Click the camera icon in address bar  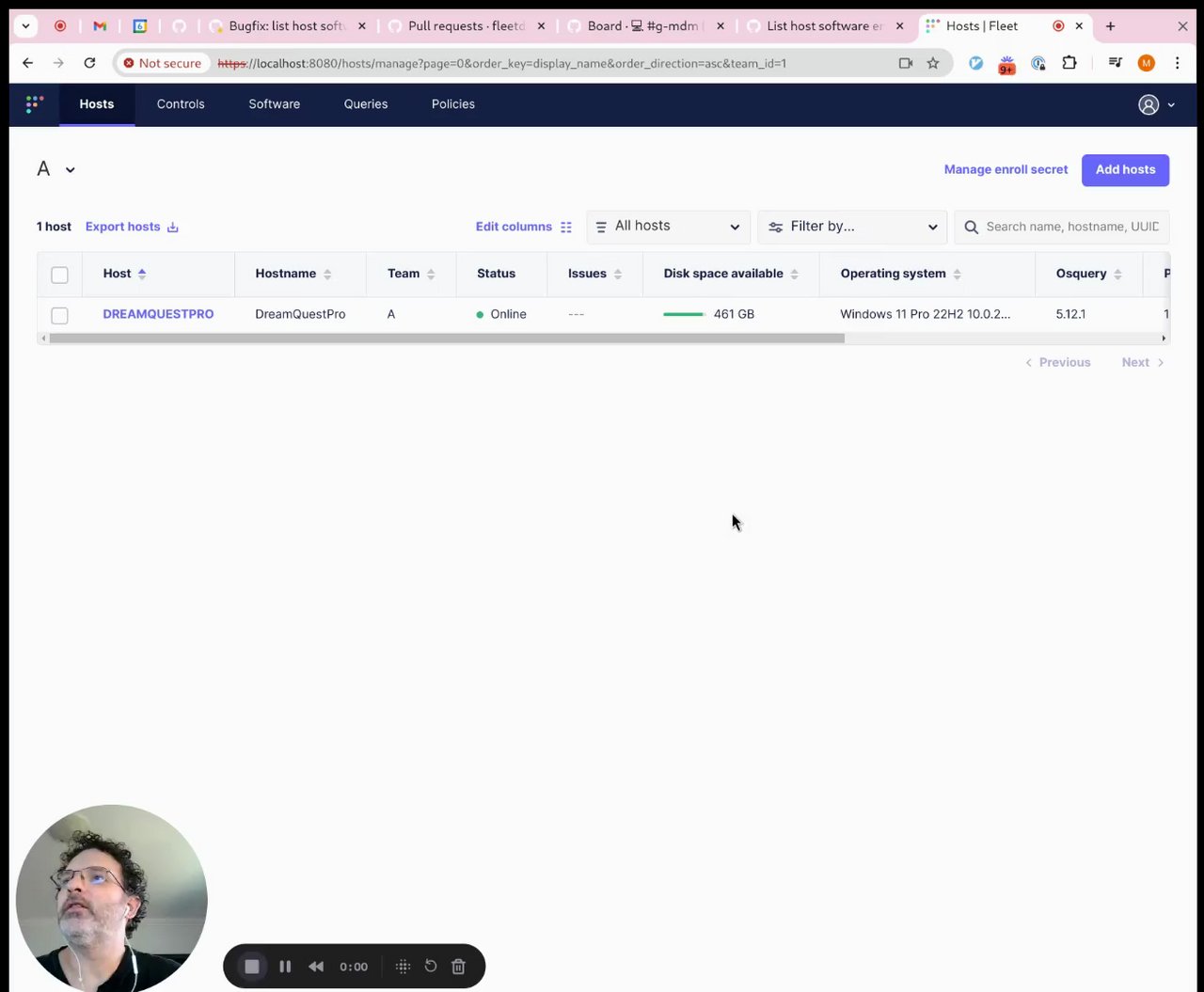tap(906, 63)
